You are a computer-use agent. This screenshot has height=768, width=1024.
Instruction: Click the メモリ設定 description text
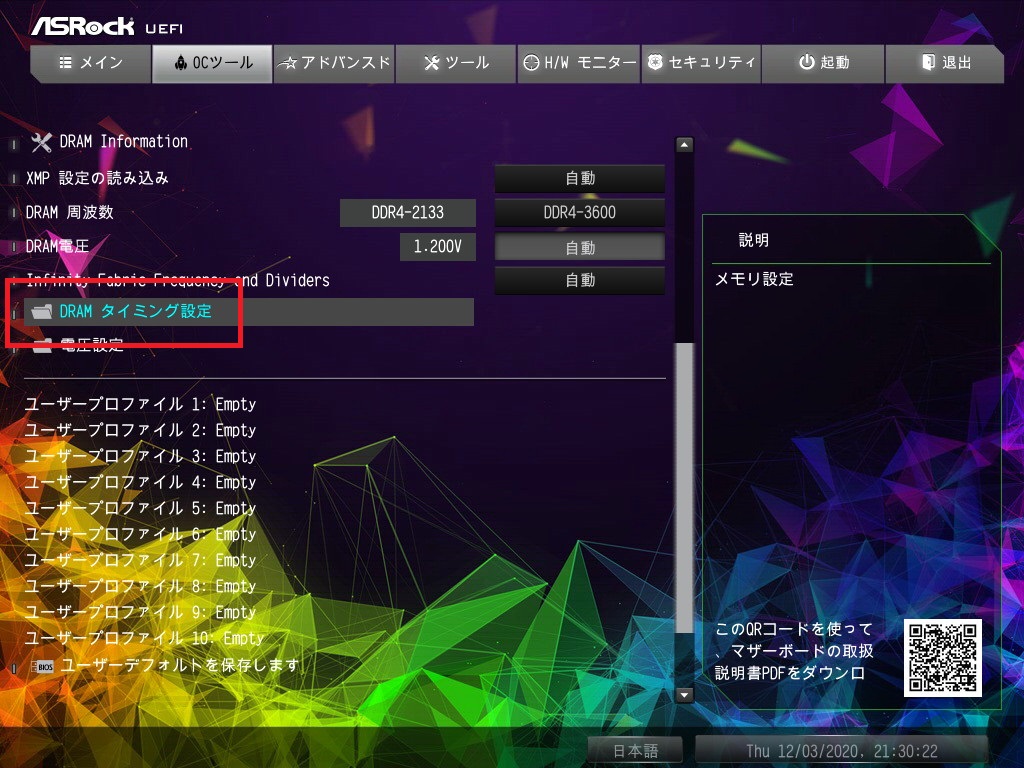pyautogui.click(x=754, y=280)
